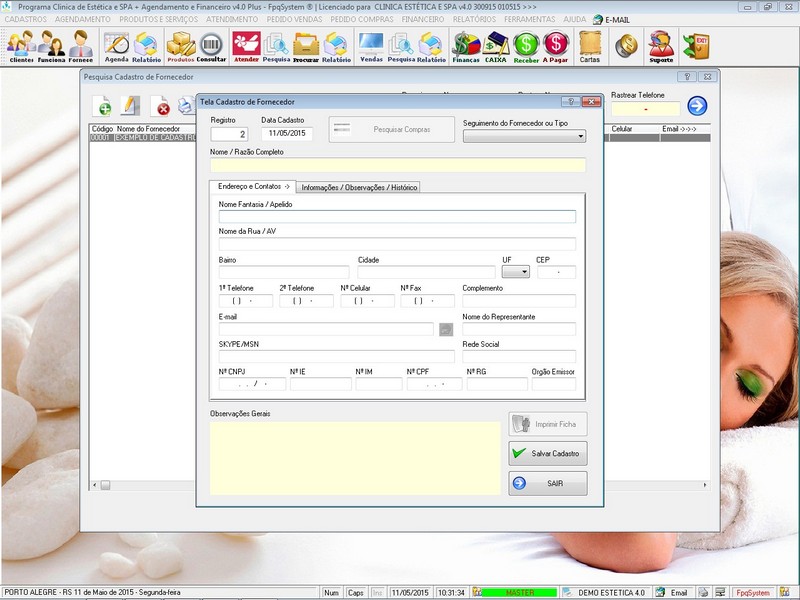
Task: Open the PRODUTOS E SERVIÇOS menu
Action: point(159,19)
